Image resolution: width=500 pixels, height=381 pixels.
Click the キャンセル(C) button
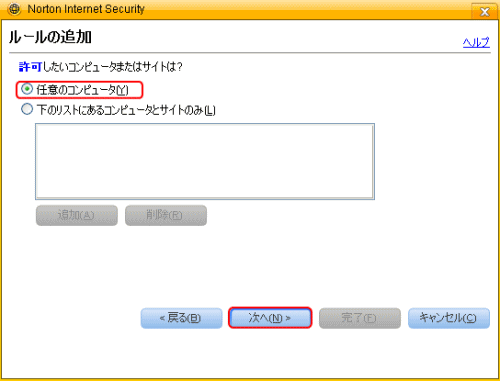coord(449,318)
